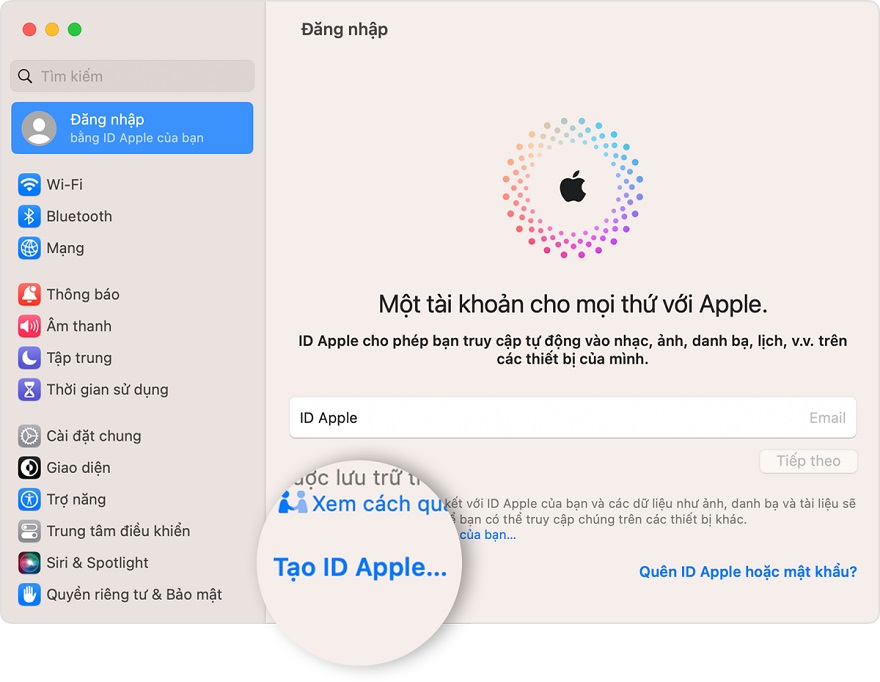Click the Apple logo in colorful ring

573,186
